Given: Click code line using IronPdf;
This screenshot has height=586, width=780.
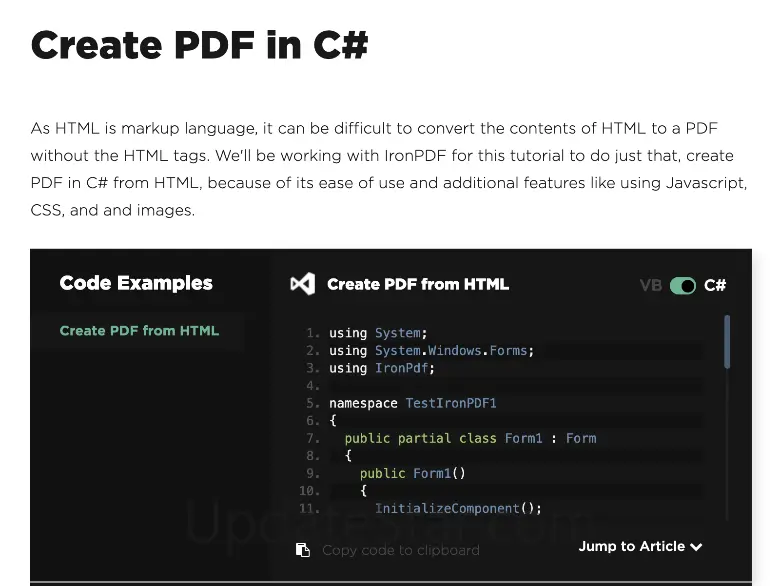Looking at the screenshot, I should click(382, 368).
